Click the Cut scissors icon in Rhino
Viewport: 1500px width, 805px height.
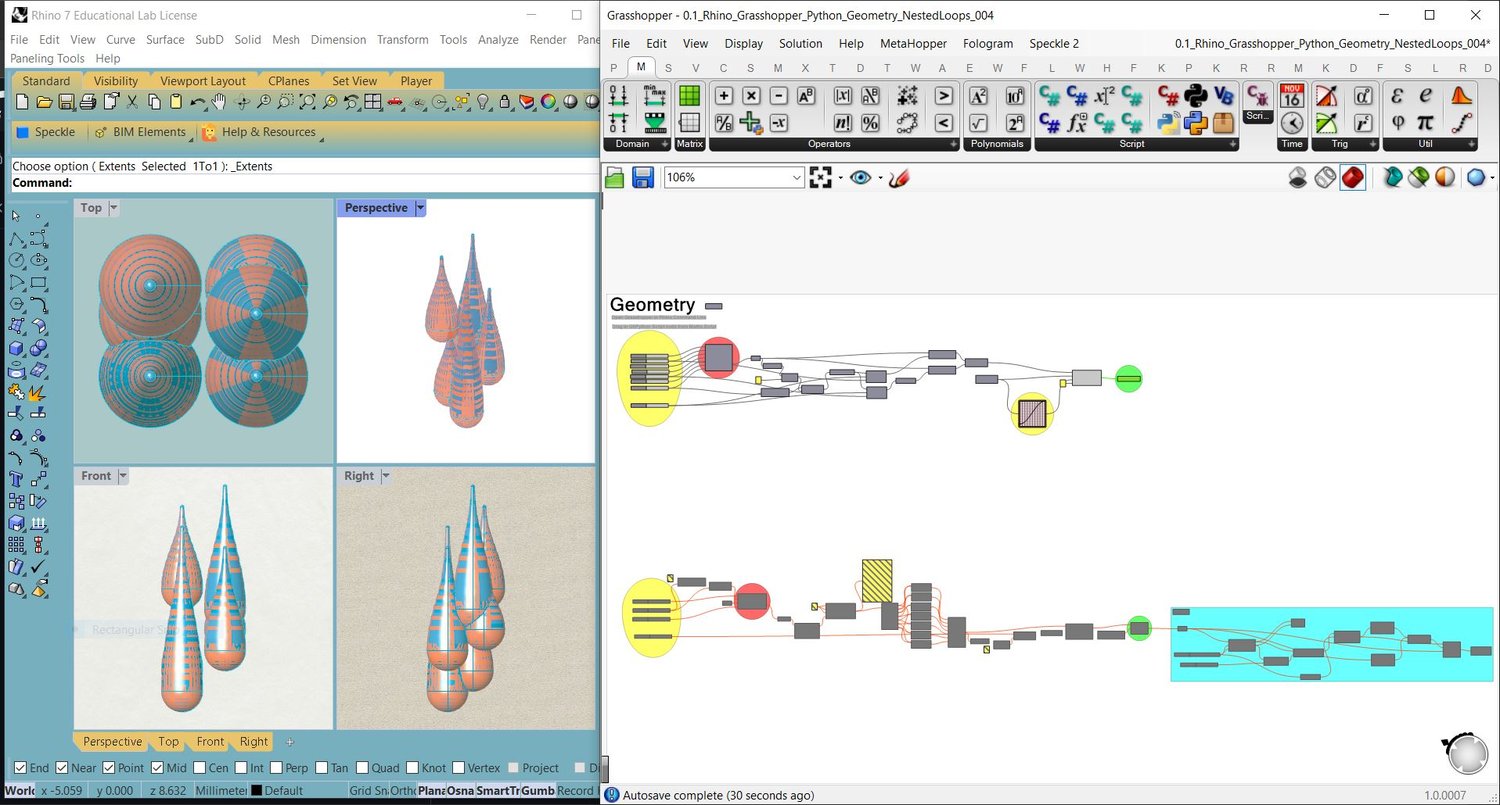pyautogui.click(x=133, y=102)
